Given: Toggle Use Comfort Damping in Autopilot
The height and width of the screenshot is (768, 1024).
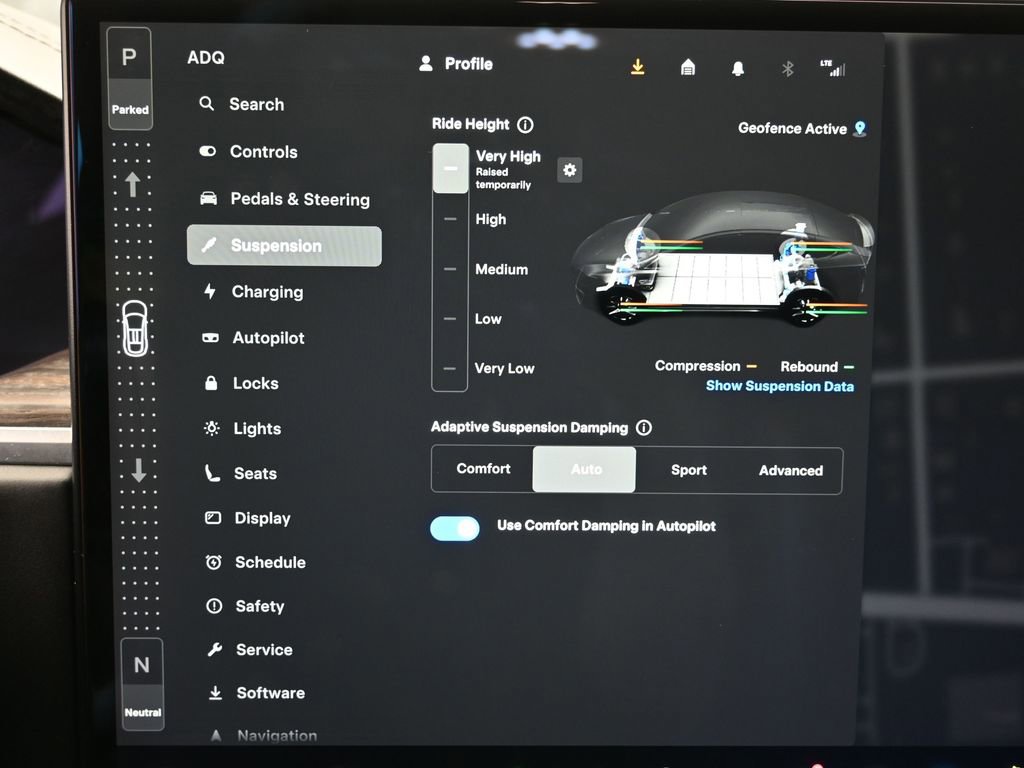Looking at the screenshot, I should click(x=455, y=527).
